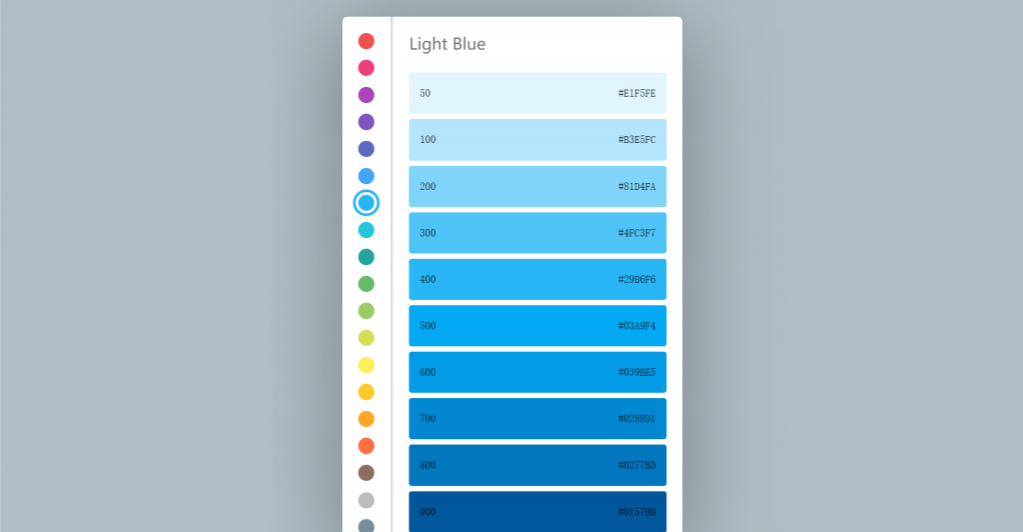Viewport: 1023px width, 532px height.
Task: Pick the yellow color dot
Action: pos(366,365)
